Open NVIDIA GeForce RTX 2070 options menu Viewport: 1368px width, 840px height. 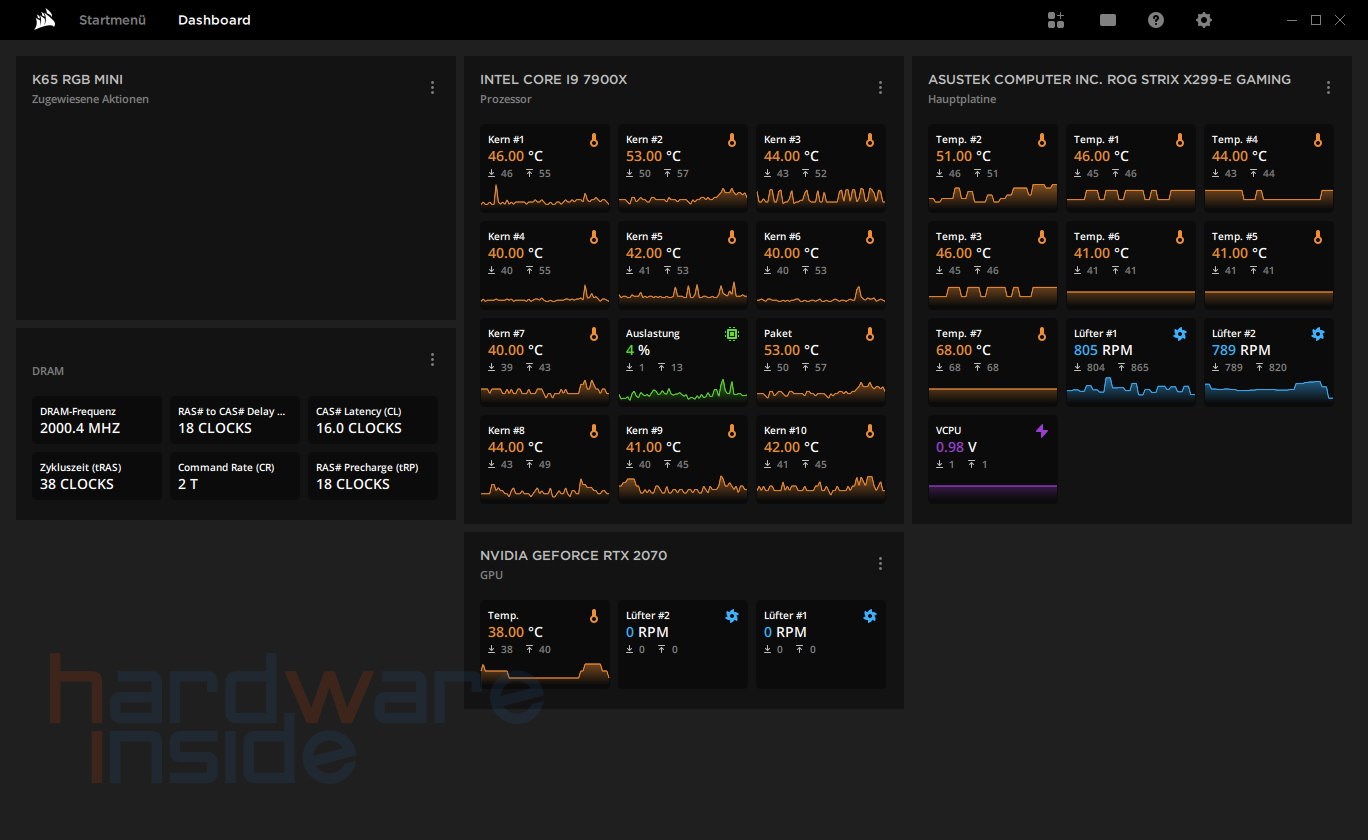pyautogui.click(x=880, y=564)
